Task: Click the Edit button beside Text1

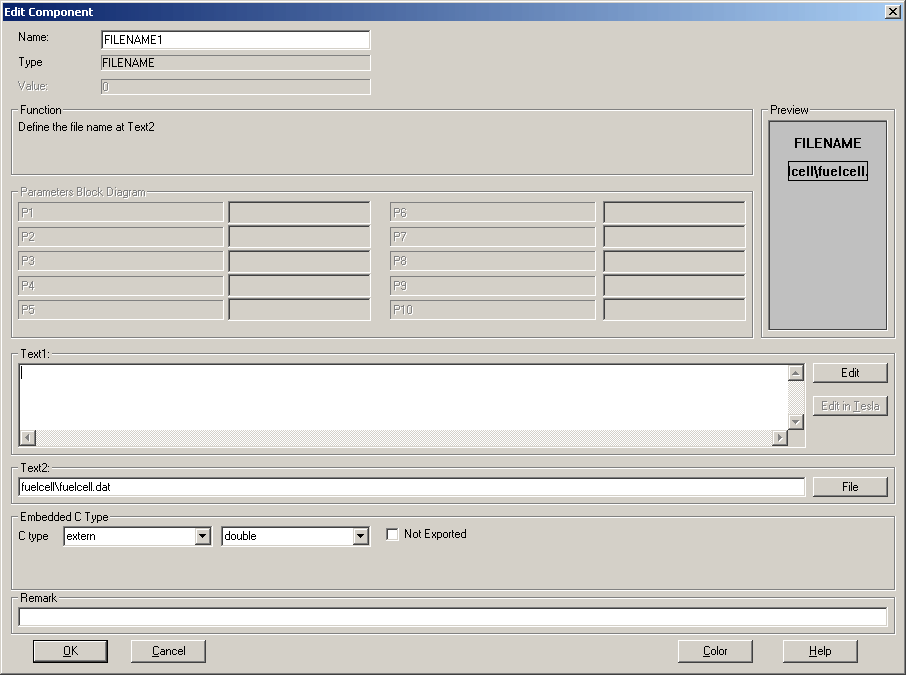Action: click(850, 373)
